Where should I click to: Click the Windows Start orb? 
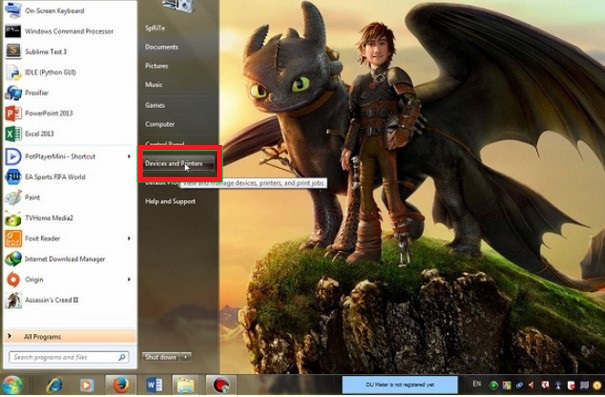click(12, 385)
